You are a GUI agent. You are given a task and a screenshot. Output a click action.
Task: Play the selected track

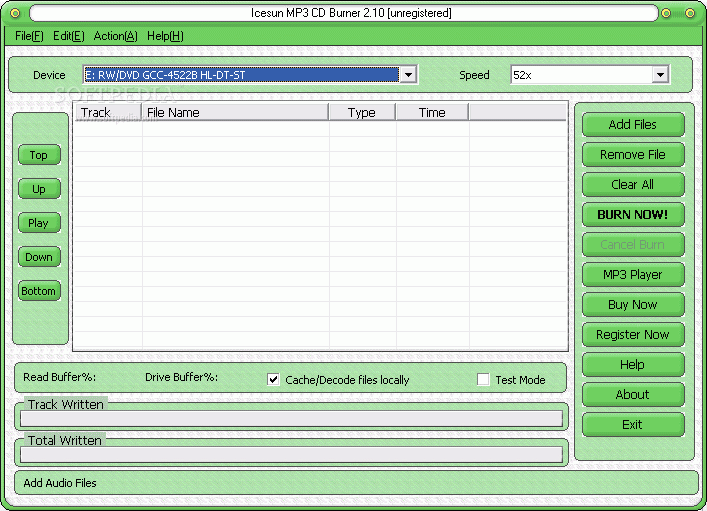39,223
